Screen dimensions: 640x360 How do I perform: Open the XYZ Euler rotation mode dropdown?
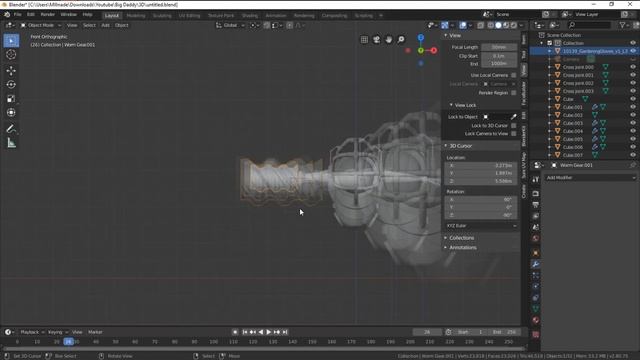(x=481, y=226)
